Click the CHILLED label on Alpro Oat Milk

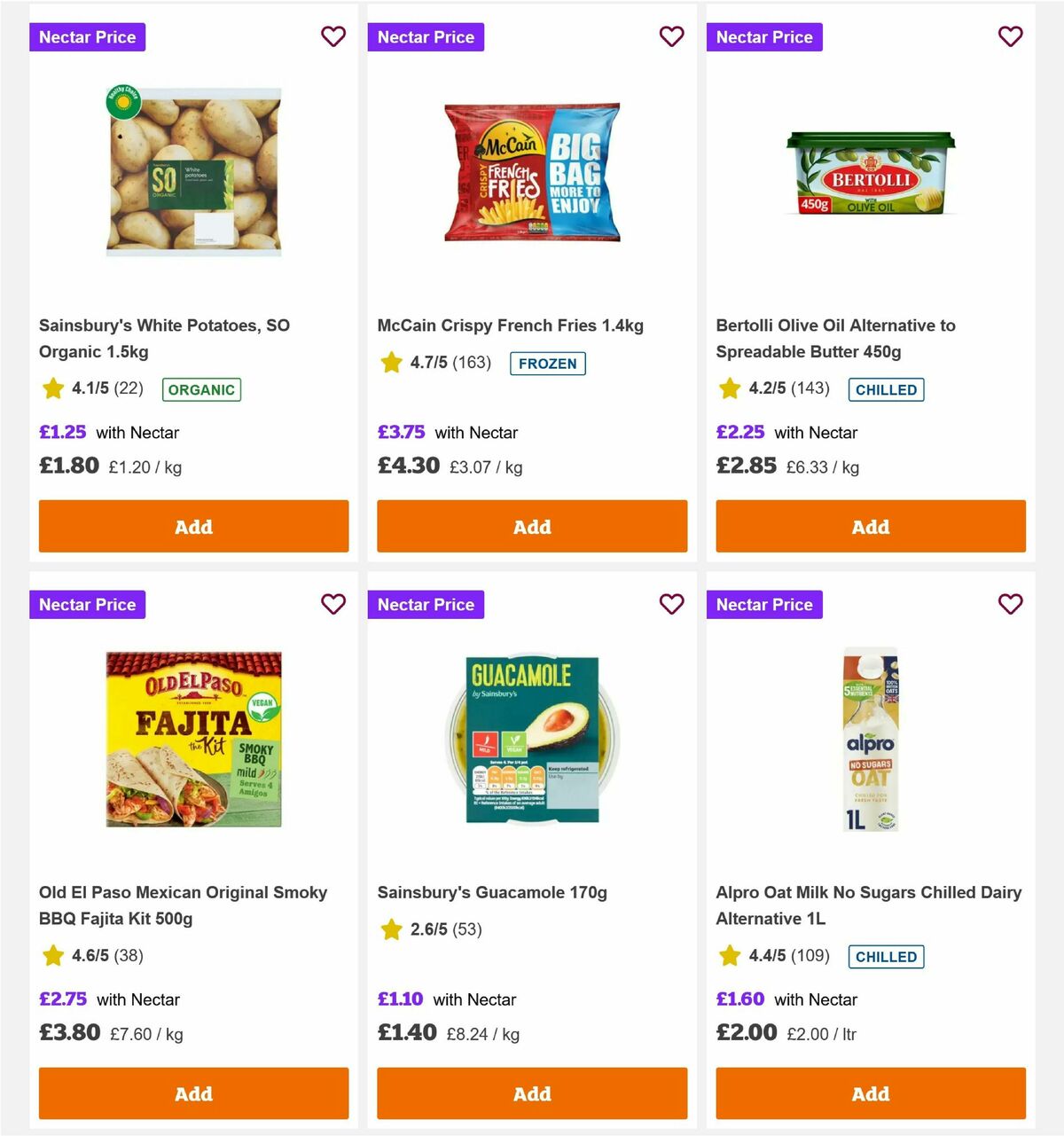point(886,956)
